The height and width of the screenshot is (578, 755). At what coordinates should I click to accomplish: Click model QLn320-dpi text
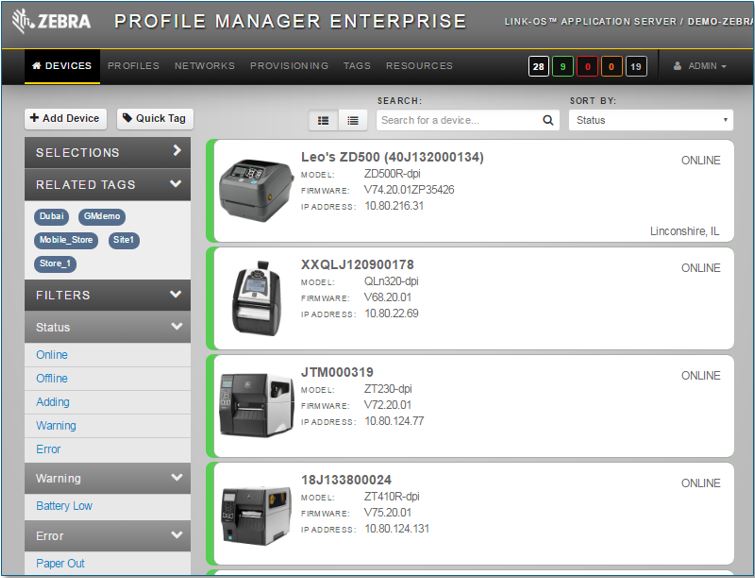pyautogui.click(x=391, y=281)
